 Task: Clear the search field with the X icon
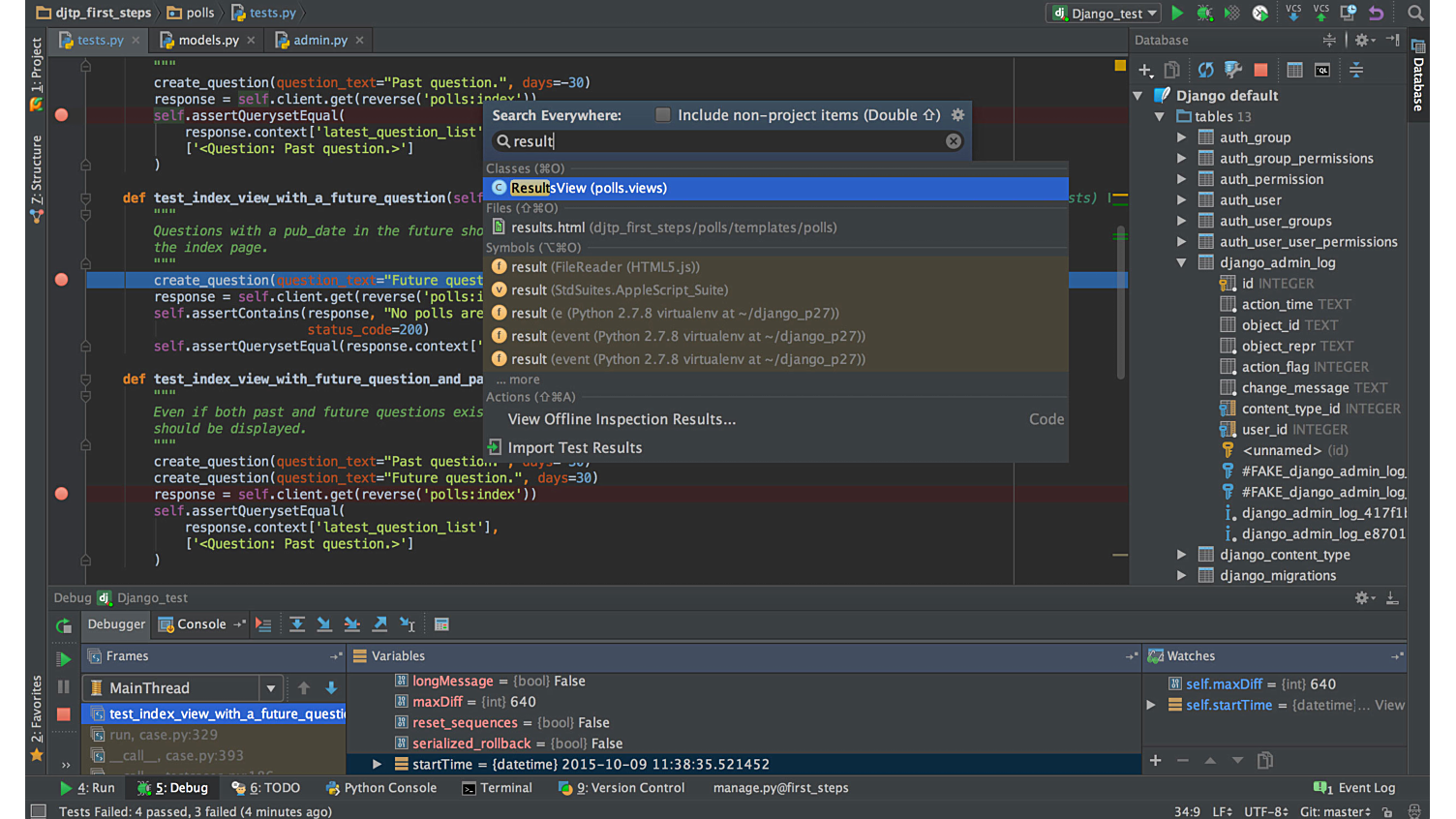click(954, 141)
